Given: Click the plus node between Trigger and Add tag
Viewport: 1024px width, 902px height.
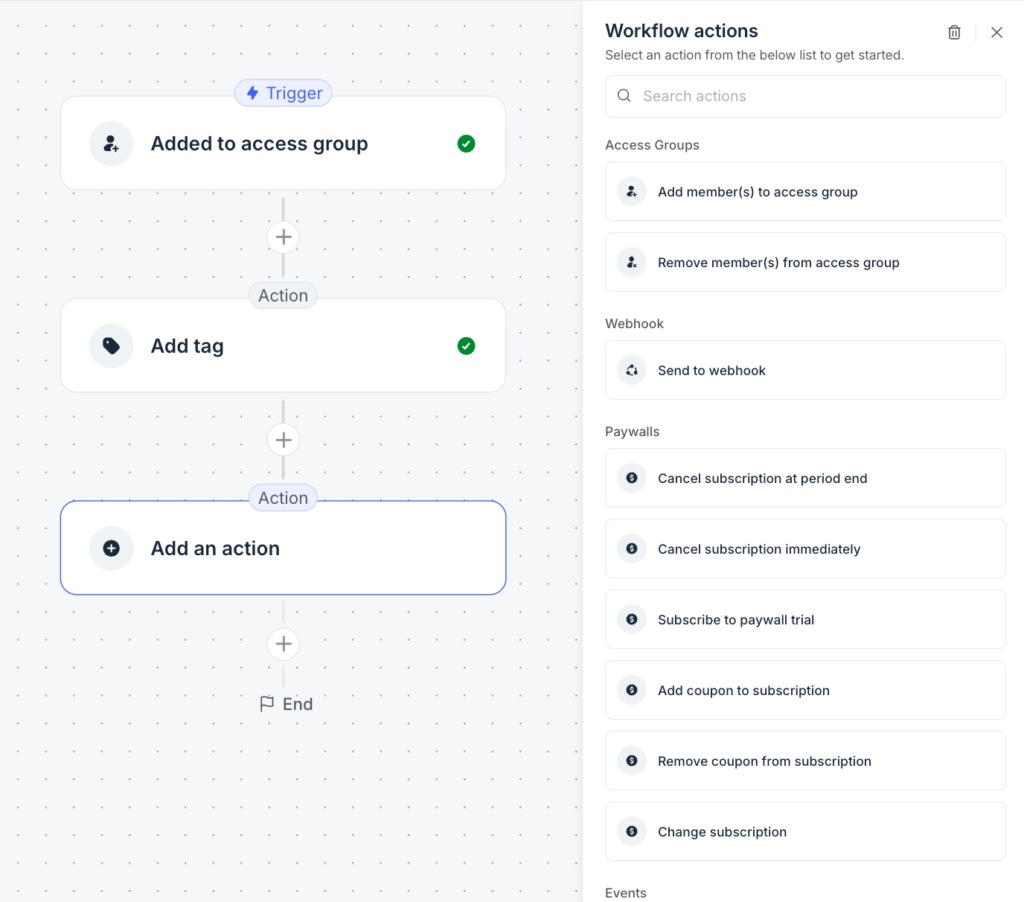Looking at the screenshot, I should [x=283, y=237].
